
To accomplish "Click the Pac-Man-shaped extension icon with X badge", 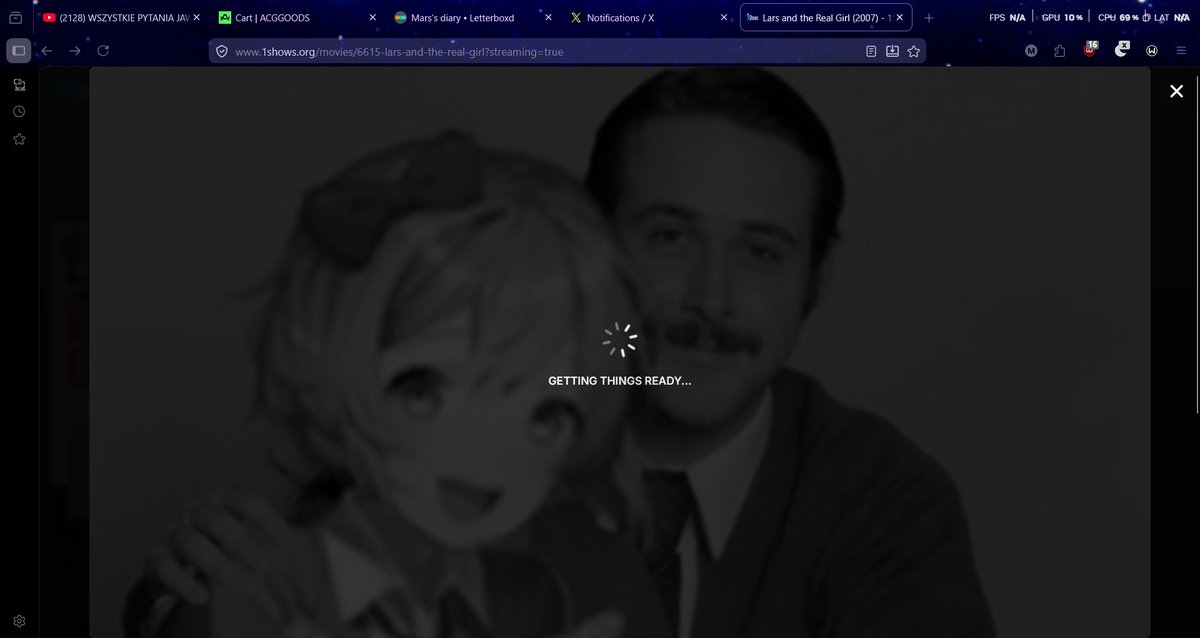I will (1121, 49).
